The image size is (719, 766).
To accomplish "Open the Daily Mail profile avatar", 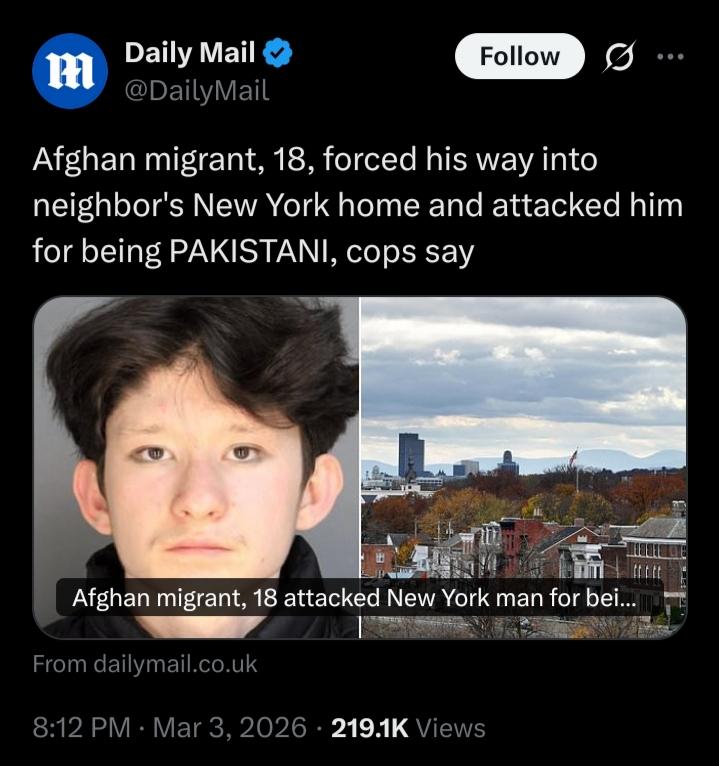I will tap(70, 71).
